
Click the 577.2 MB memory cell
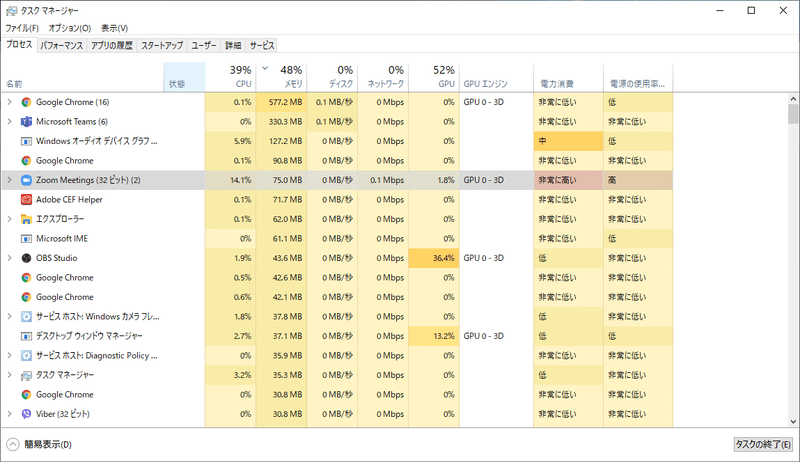click(281, 102)
